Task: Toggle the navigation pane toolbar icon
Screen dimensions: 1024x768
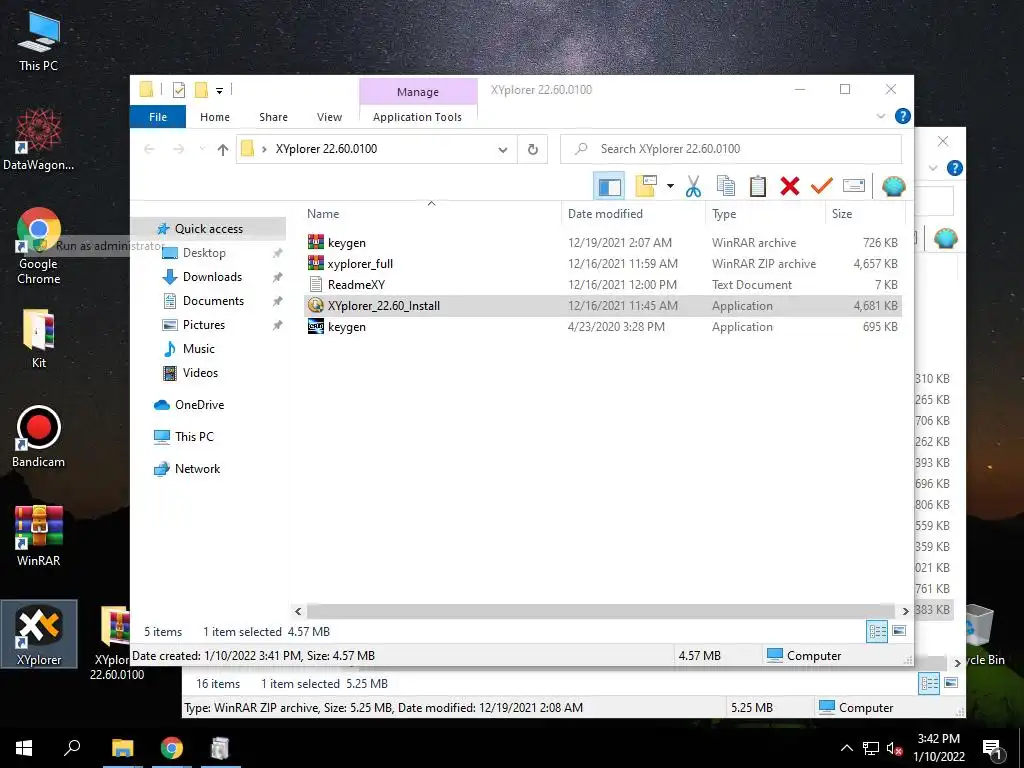Action: point(609,187)
